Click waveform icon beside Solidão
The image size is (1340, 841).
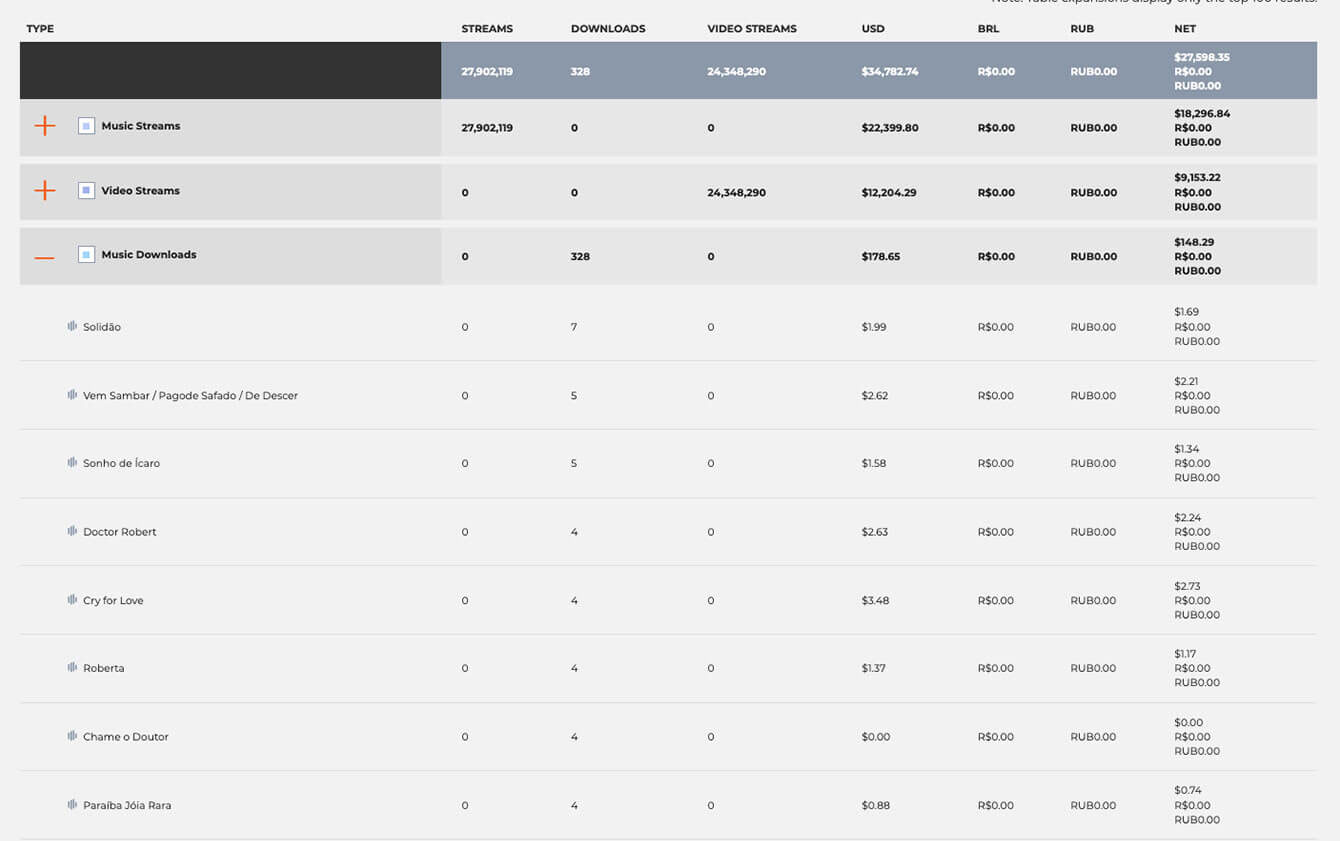coord(72,326)
